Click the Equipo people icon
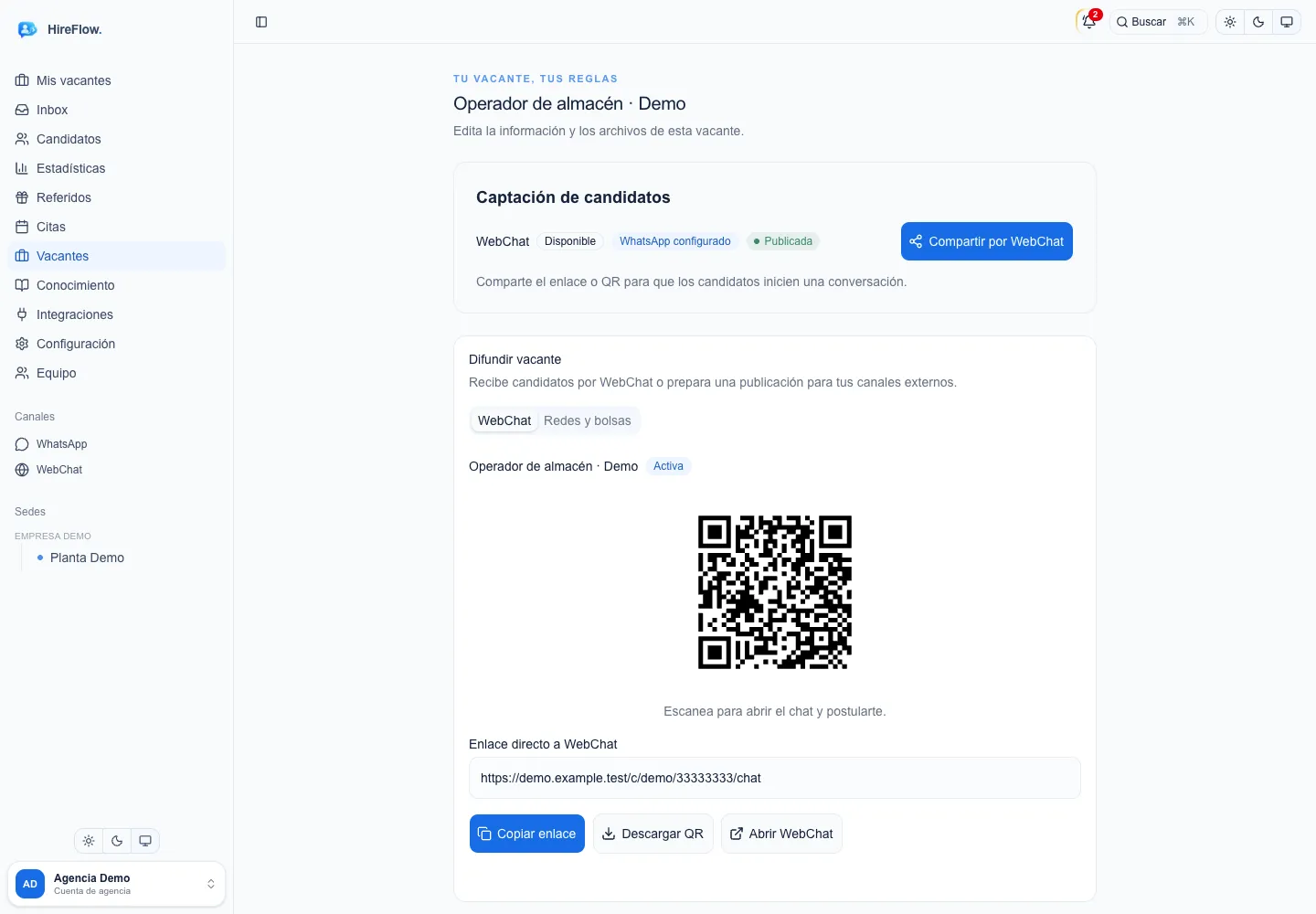The image size is (1316, 914). [22, 373]
